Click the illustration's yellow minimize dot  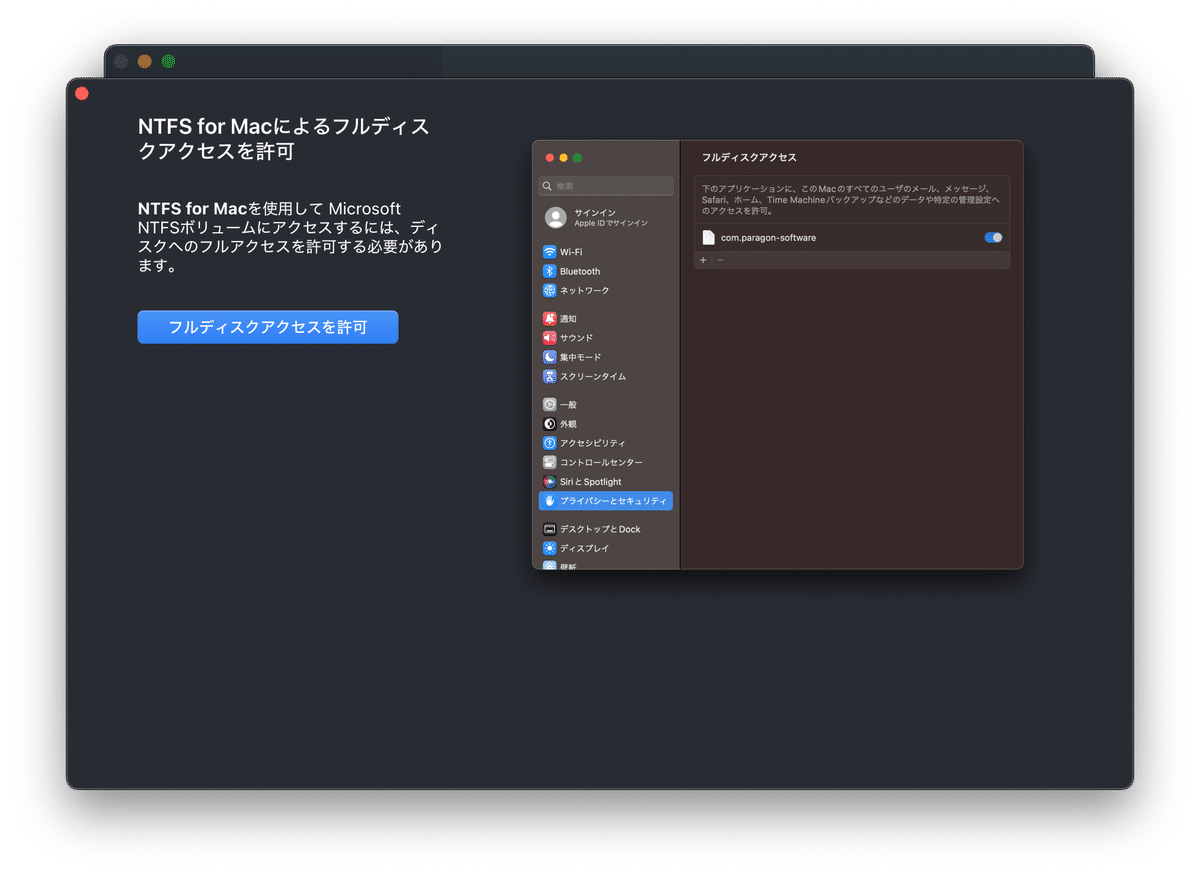563,158
